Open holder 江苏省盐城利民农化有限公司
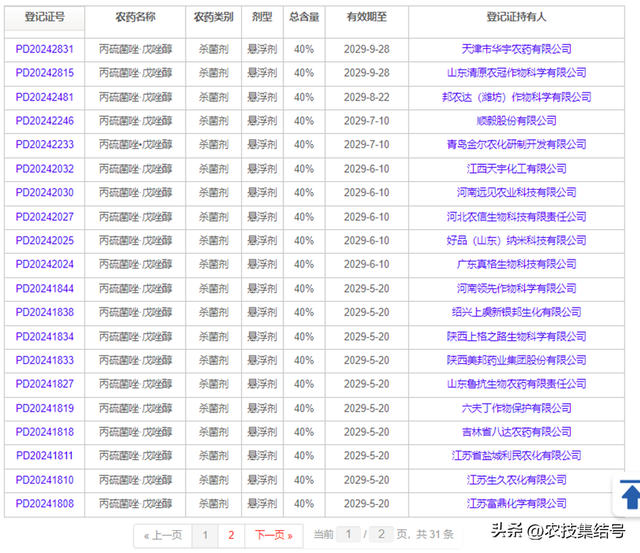The width and height of the screenshot is (640, 553). [x=516, y=455]
